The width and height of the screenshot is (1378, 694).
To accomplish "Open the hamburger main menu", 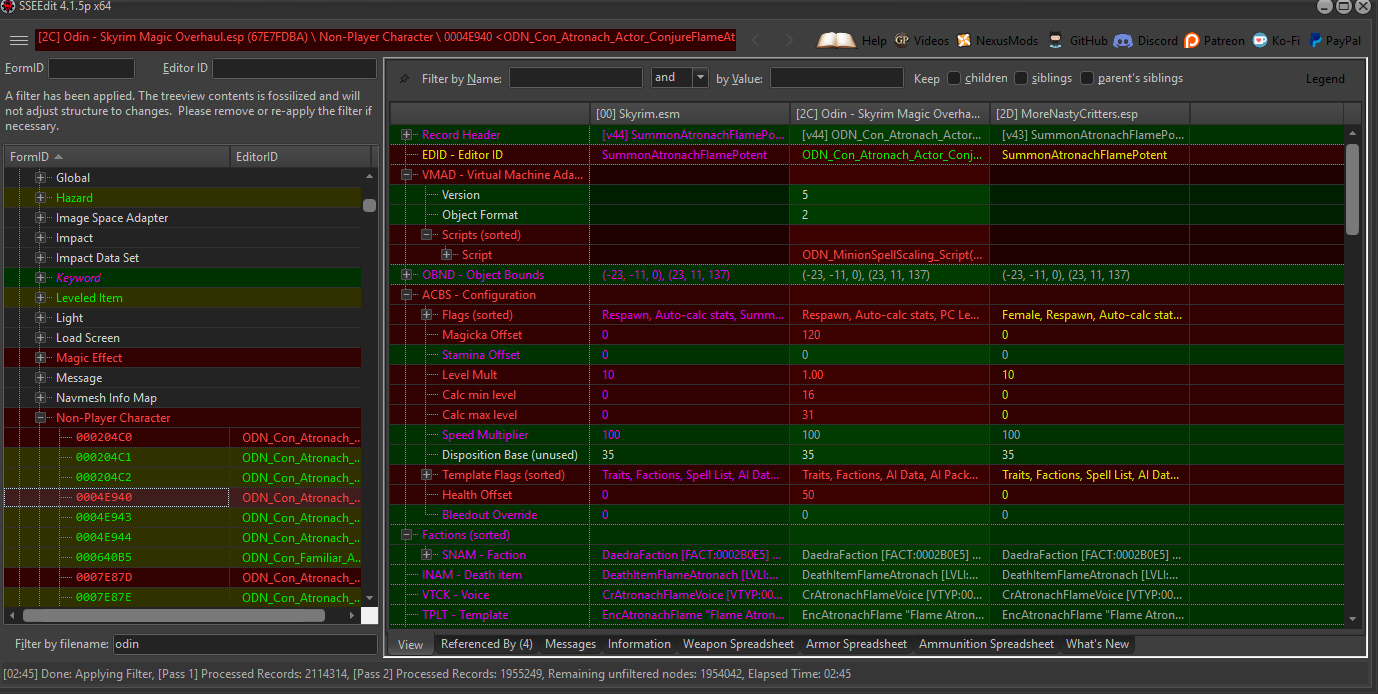I will [x=18, y=41].
